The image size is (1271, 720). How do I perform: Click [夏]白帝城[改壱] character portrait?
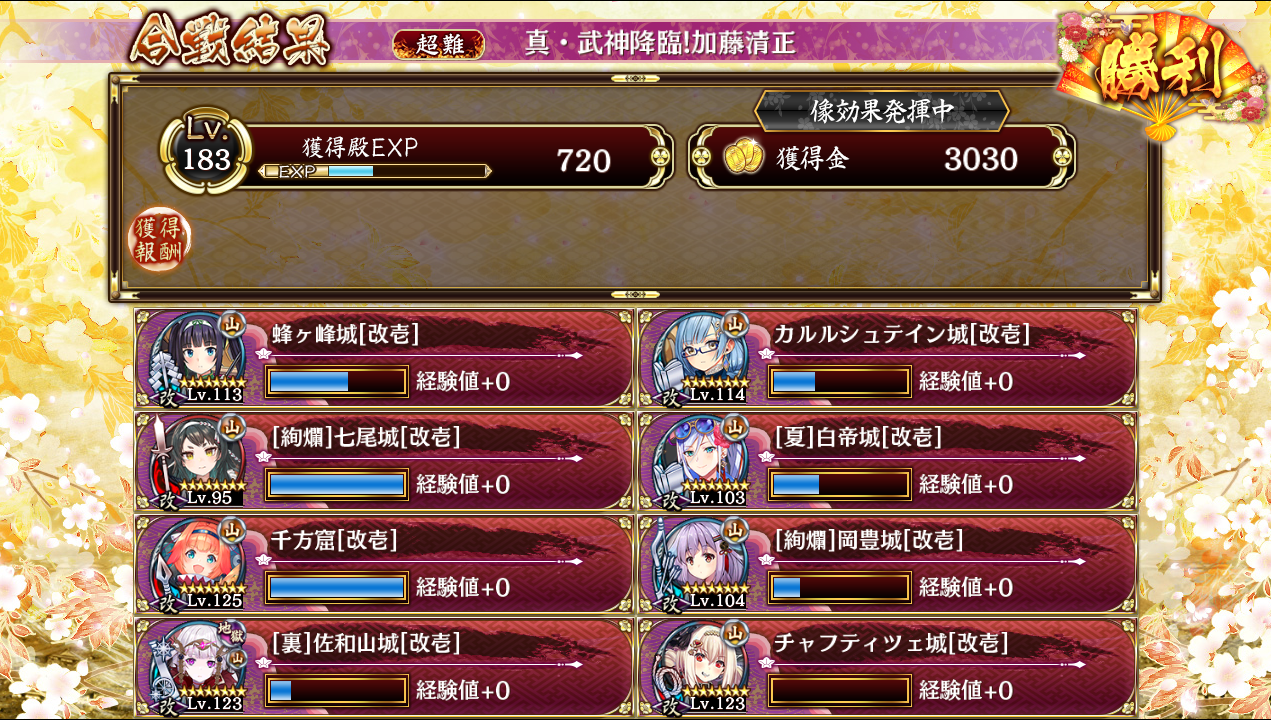click(x=700, y=459)
